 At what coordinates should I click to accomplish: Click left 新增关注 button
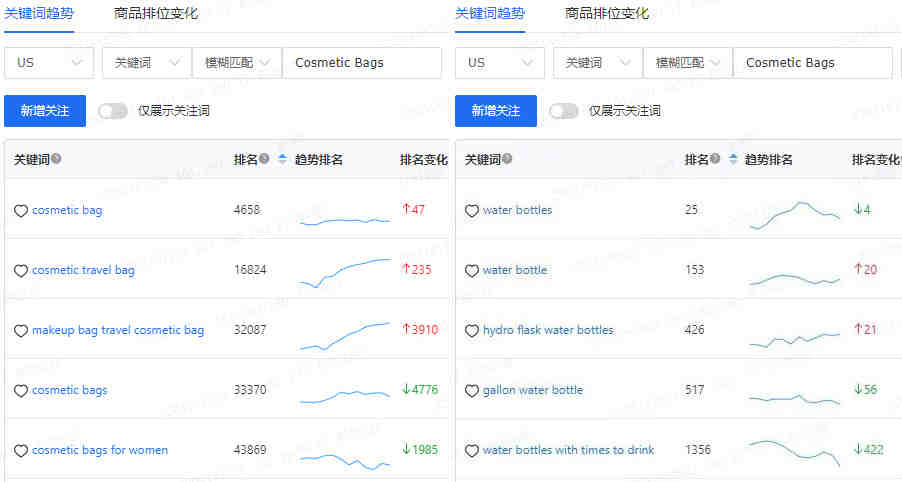click(45, 111)
